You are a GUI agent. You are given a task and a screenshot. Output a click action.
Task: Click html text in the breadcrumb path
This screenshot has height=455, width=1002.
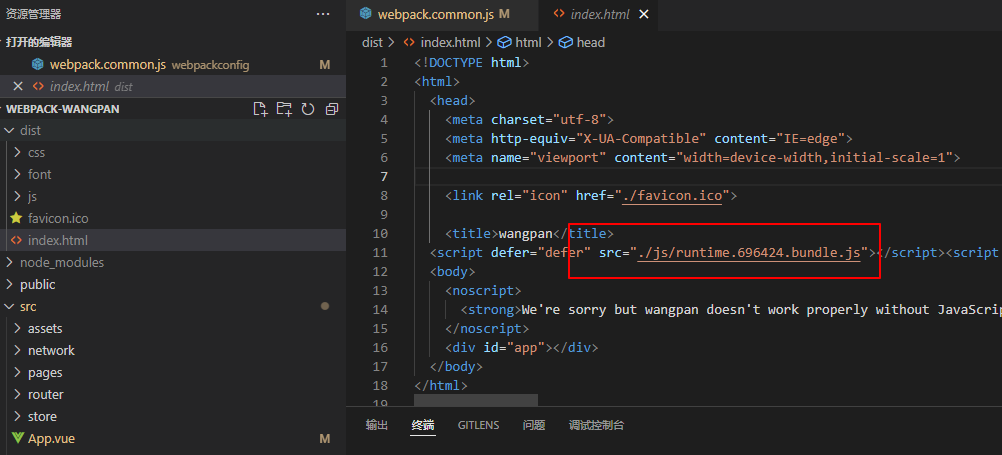(x=528, y=43)
